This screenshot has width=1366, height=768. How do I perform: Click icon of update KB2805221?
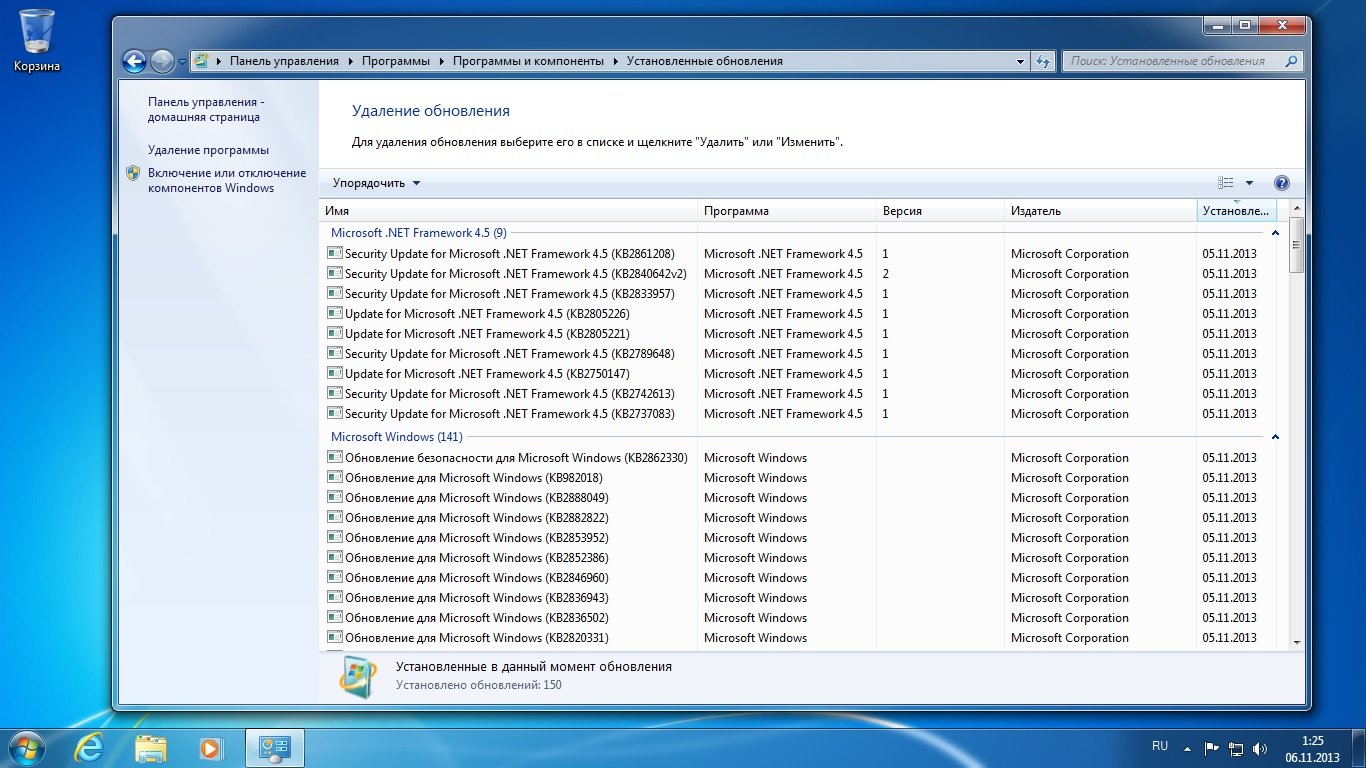(335, 333)
